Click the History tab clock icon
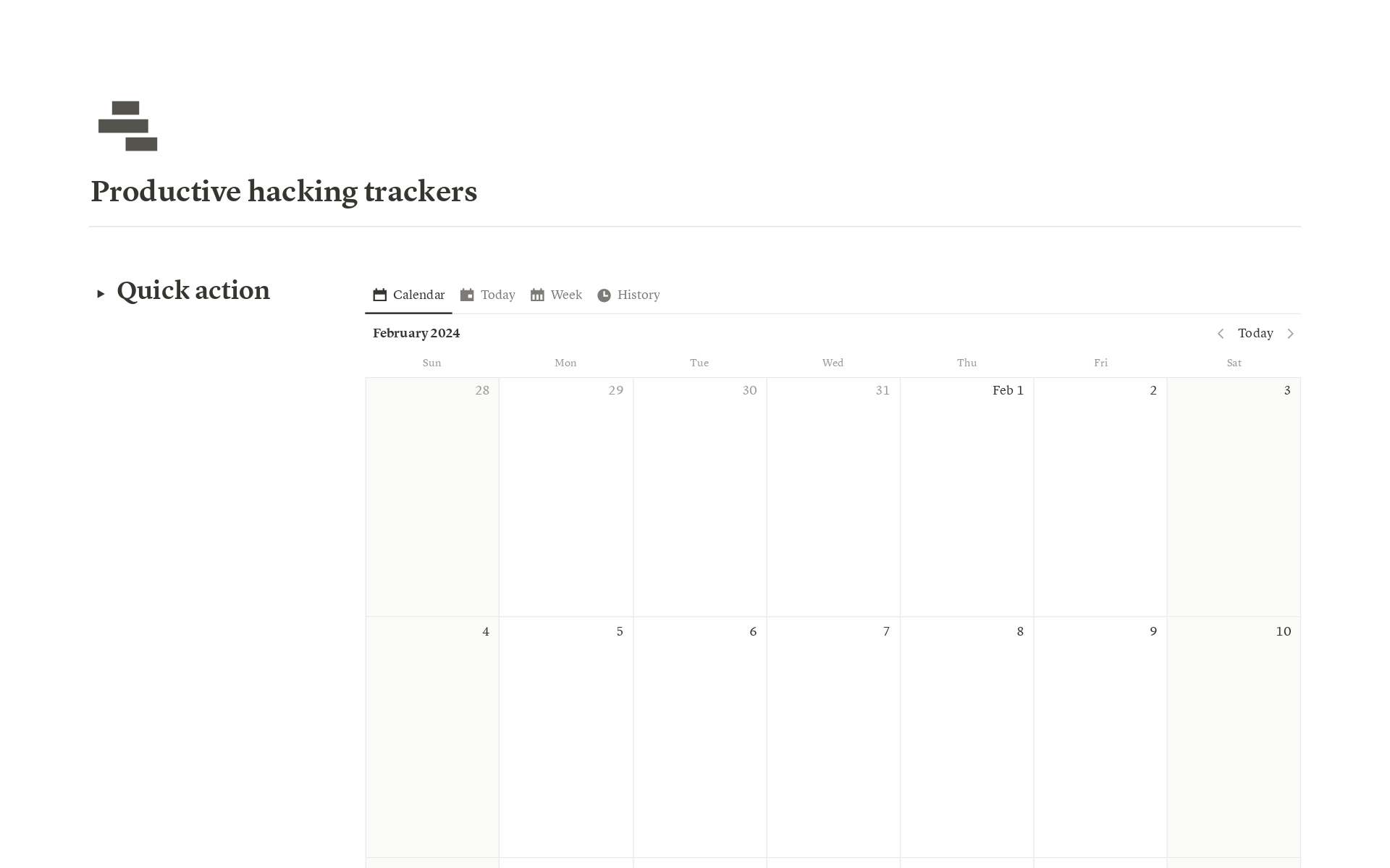The image size is (1390, 868). pos(604,295)
